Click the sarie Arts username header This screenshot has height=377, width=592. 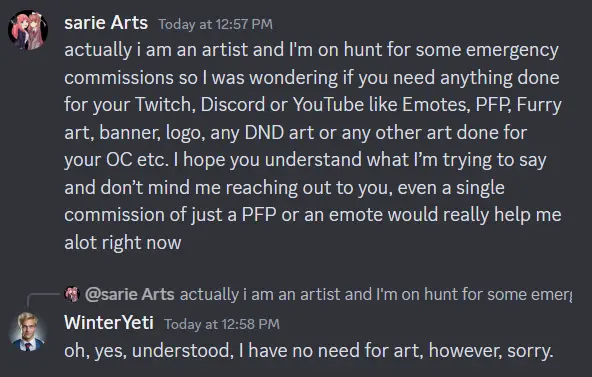point(106,23)
